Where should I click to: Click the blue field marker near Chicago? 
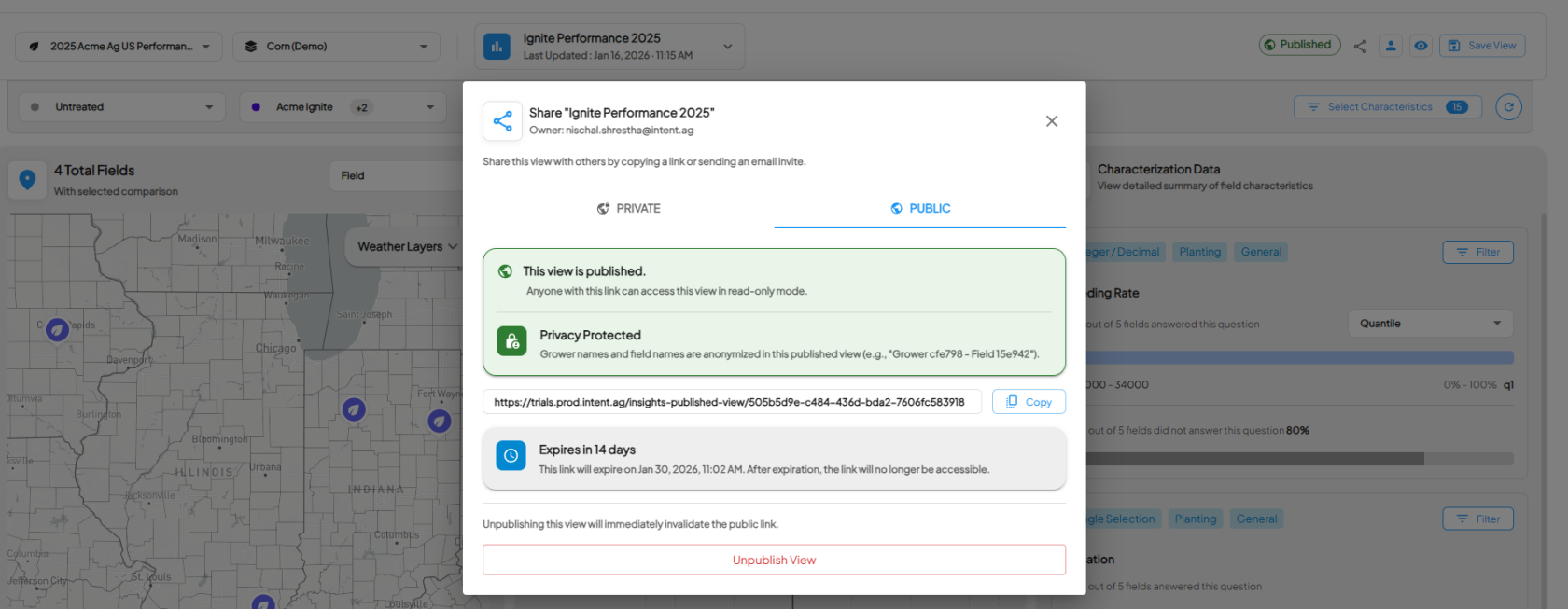[x=354, y=409]
